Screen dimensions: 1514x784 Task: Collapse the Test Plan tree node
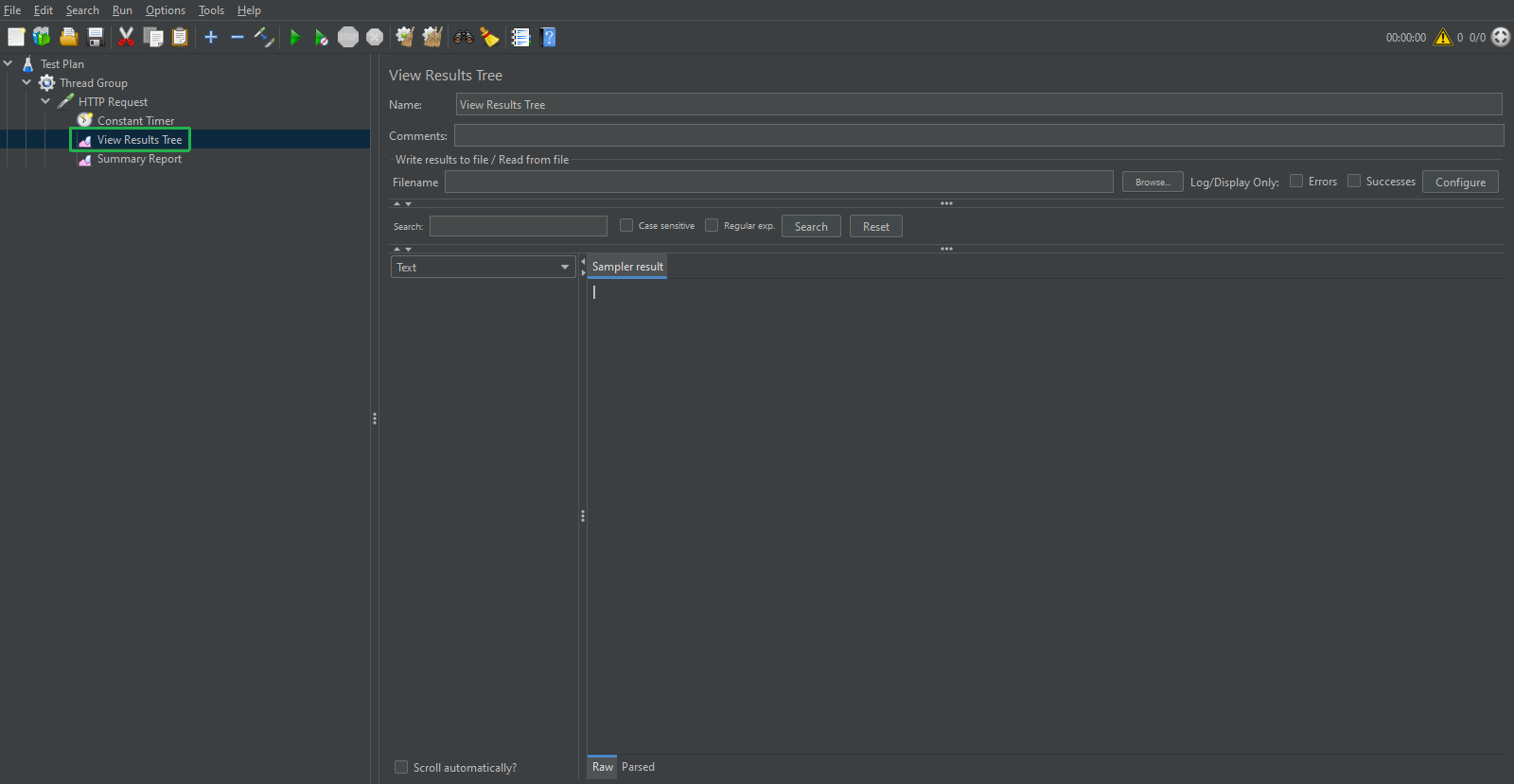pyautogui.click(x=9, y=64)
